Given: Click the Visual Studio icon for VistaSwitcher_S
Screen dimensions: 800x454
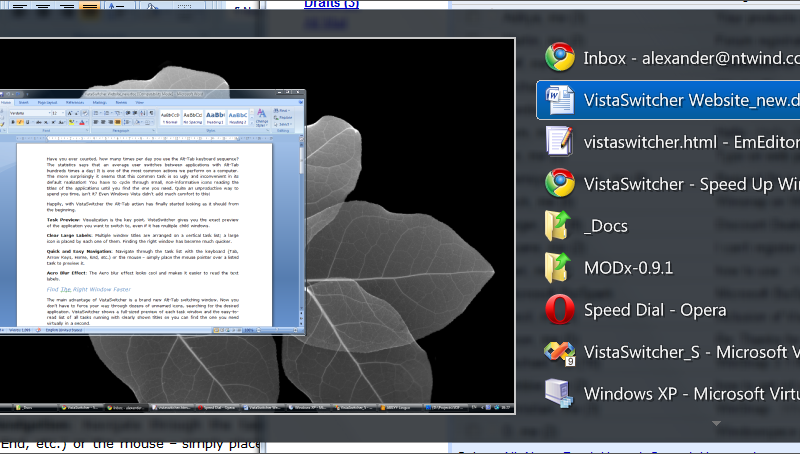Looking at the screenshot, I should [560, 351].
